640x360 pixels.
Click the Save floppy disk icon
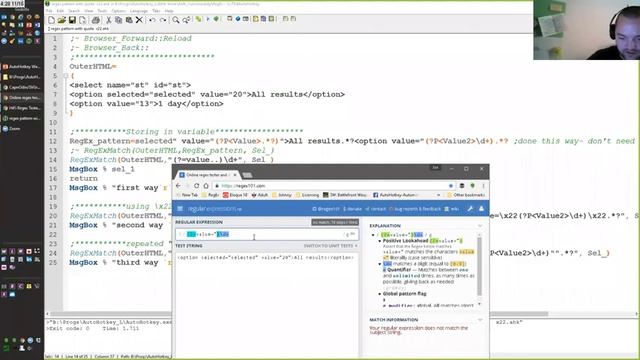point(72,20)
